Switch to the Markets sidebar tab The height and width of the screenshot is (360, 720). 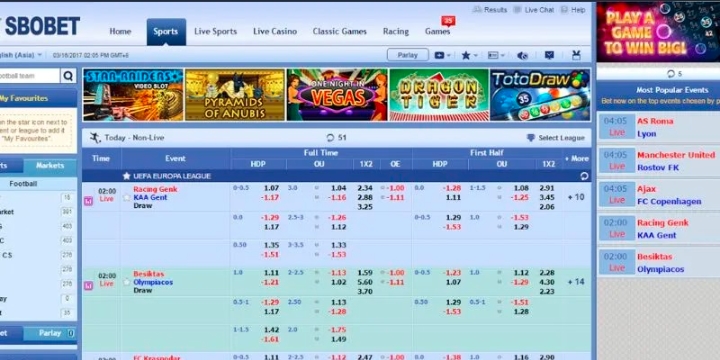tap(50, 166)
